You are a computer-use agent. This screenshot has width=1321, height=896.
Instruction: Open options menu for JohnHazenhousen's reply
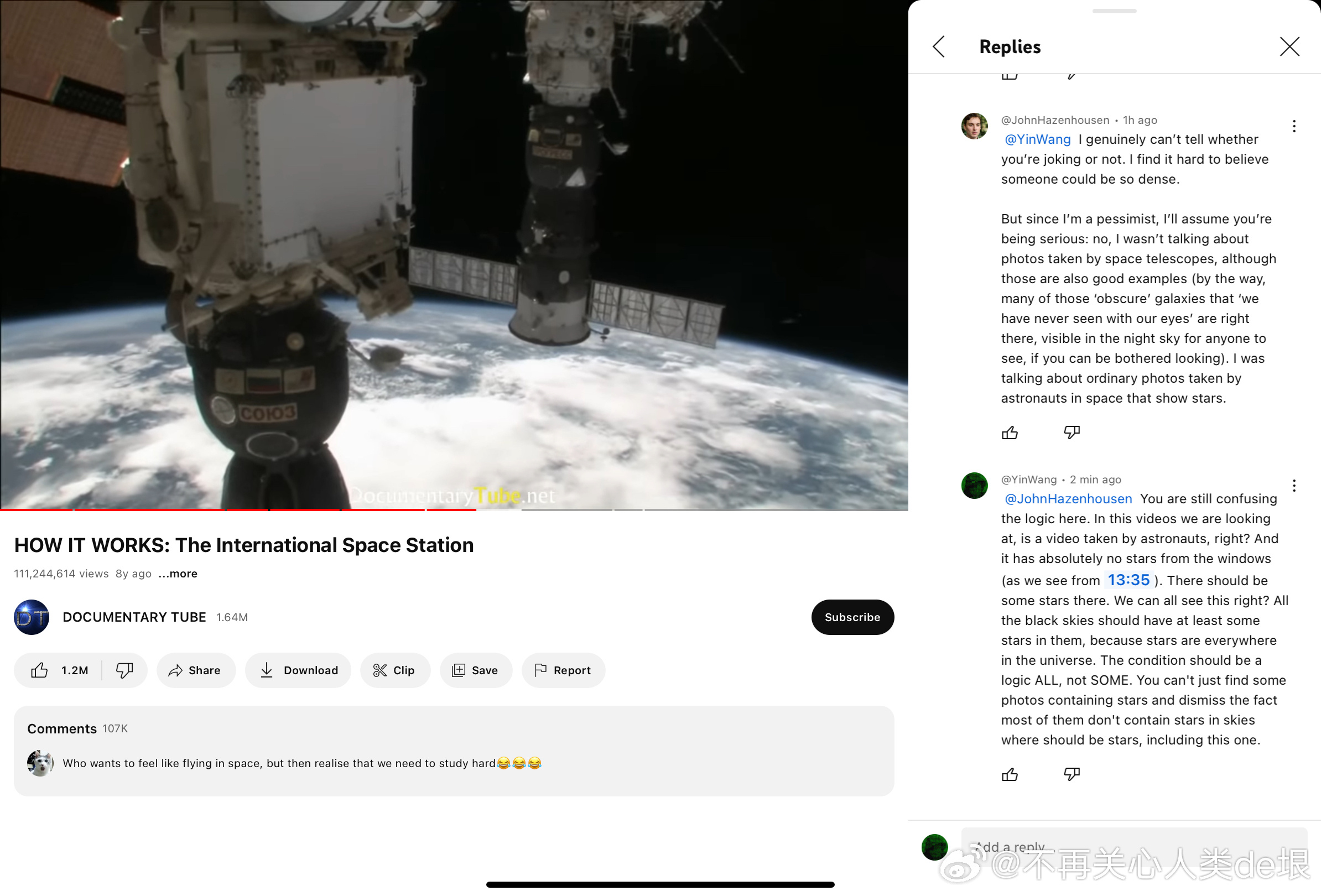[1294, 126]
